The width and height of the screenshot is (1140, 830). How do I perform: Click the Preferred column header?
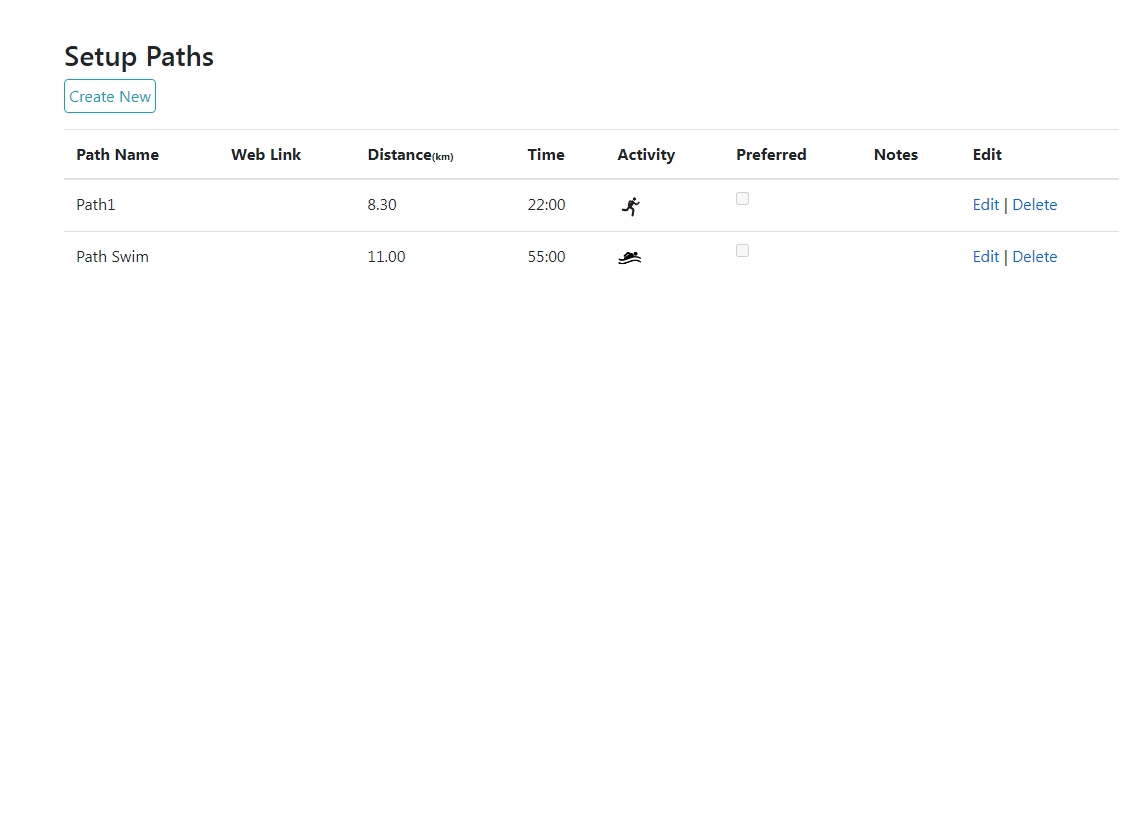click(771, 155)
